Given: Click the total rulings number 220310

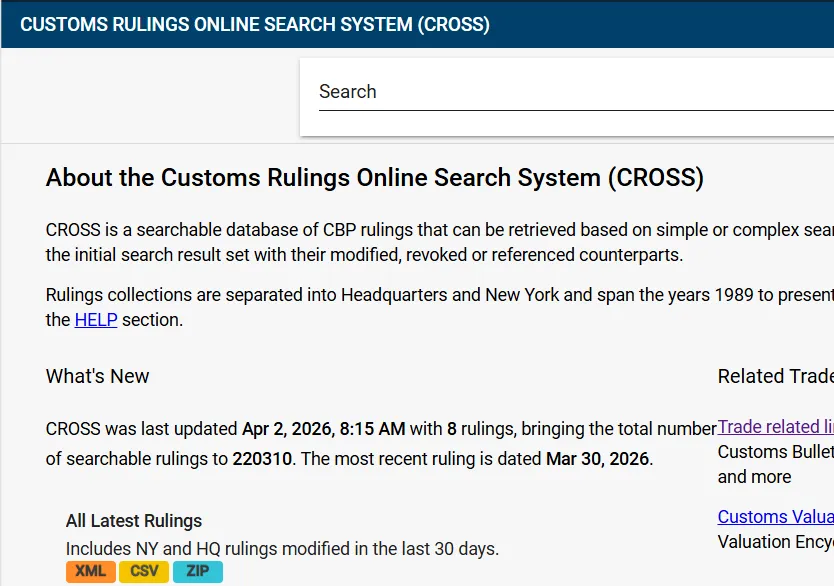Looking at the screenshot, I should 265,460.
